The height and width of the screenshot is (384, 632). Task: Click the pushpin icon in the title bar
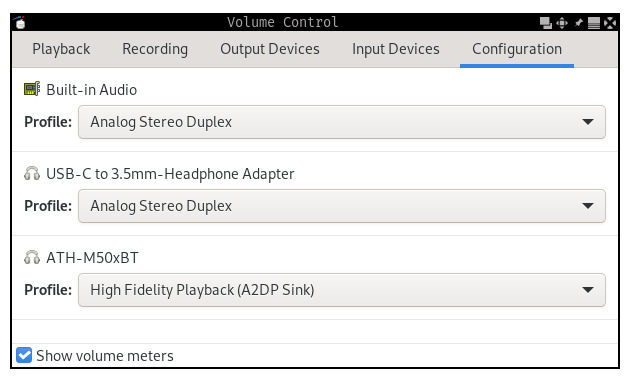click(x=578, y=23)
